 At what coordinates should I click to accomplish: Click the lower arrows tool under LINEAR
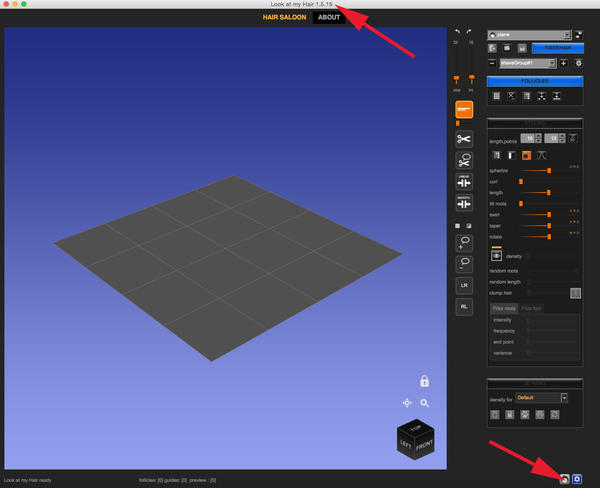464,203
